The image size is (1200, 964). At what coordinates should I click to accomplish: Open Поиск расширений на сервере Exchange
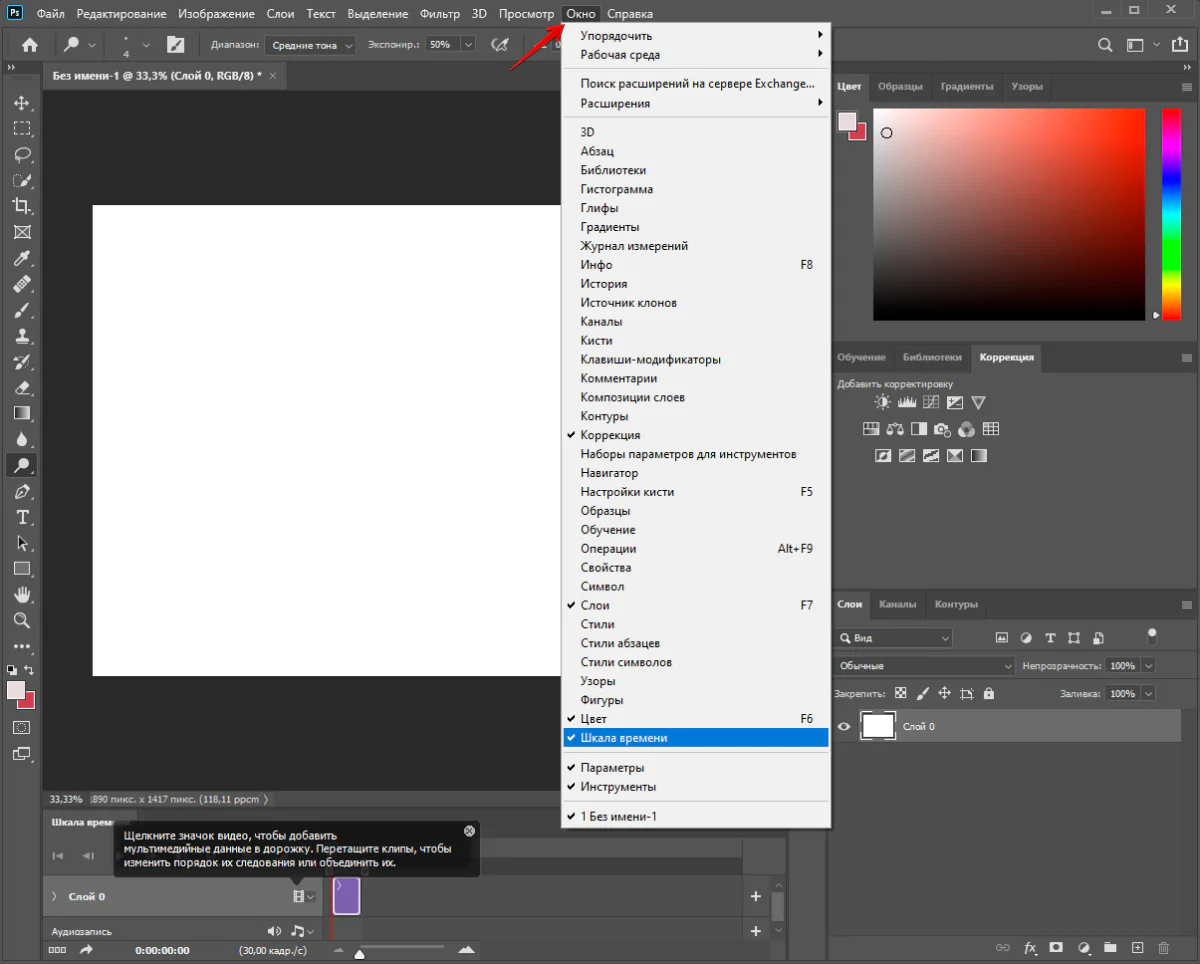697,84
